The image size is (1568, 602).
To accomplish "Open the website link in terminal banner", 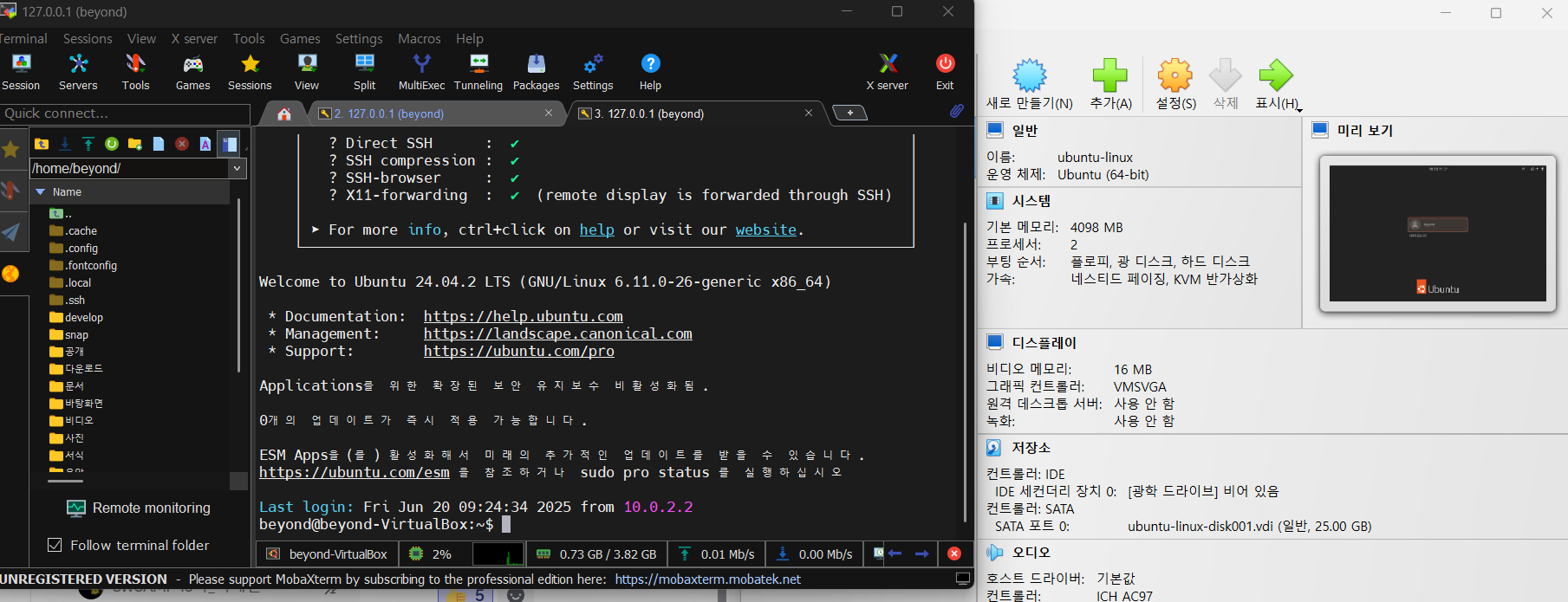I will click(766, 230).
